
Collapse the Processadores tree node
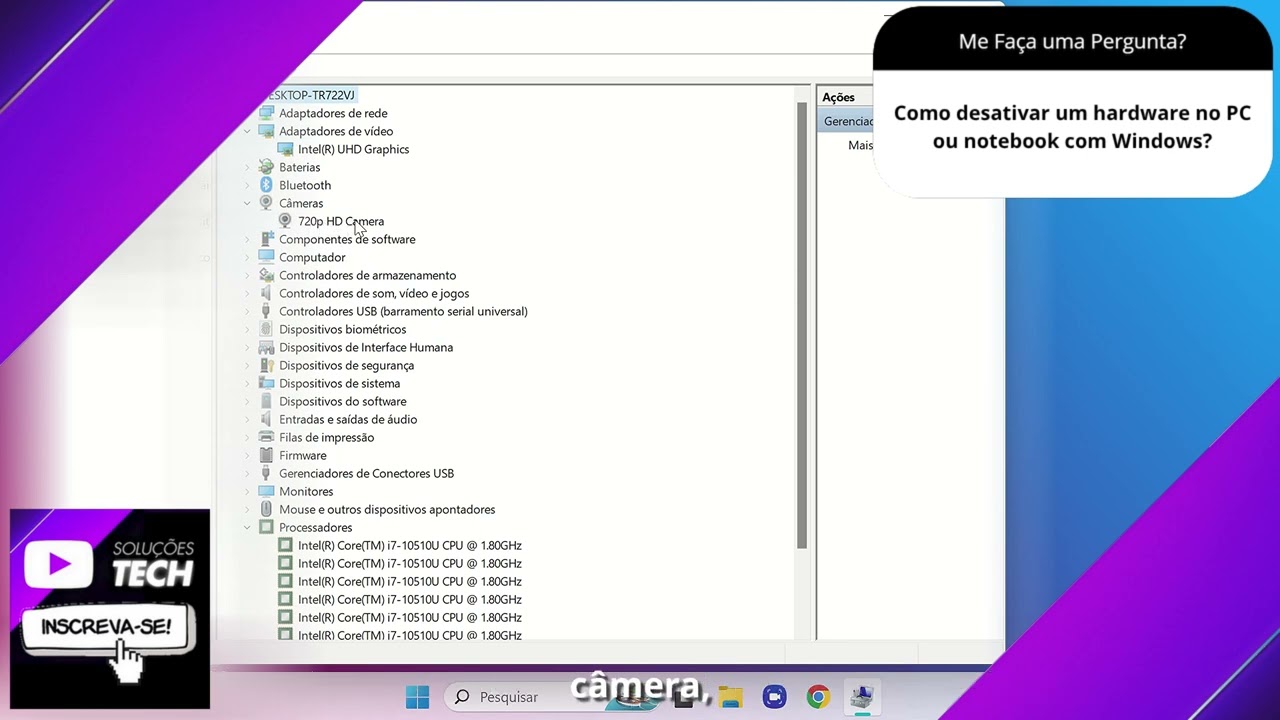coord(247,527)
